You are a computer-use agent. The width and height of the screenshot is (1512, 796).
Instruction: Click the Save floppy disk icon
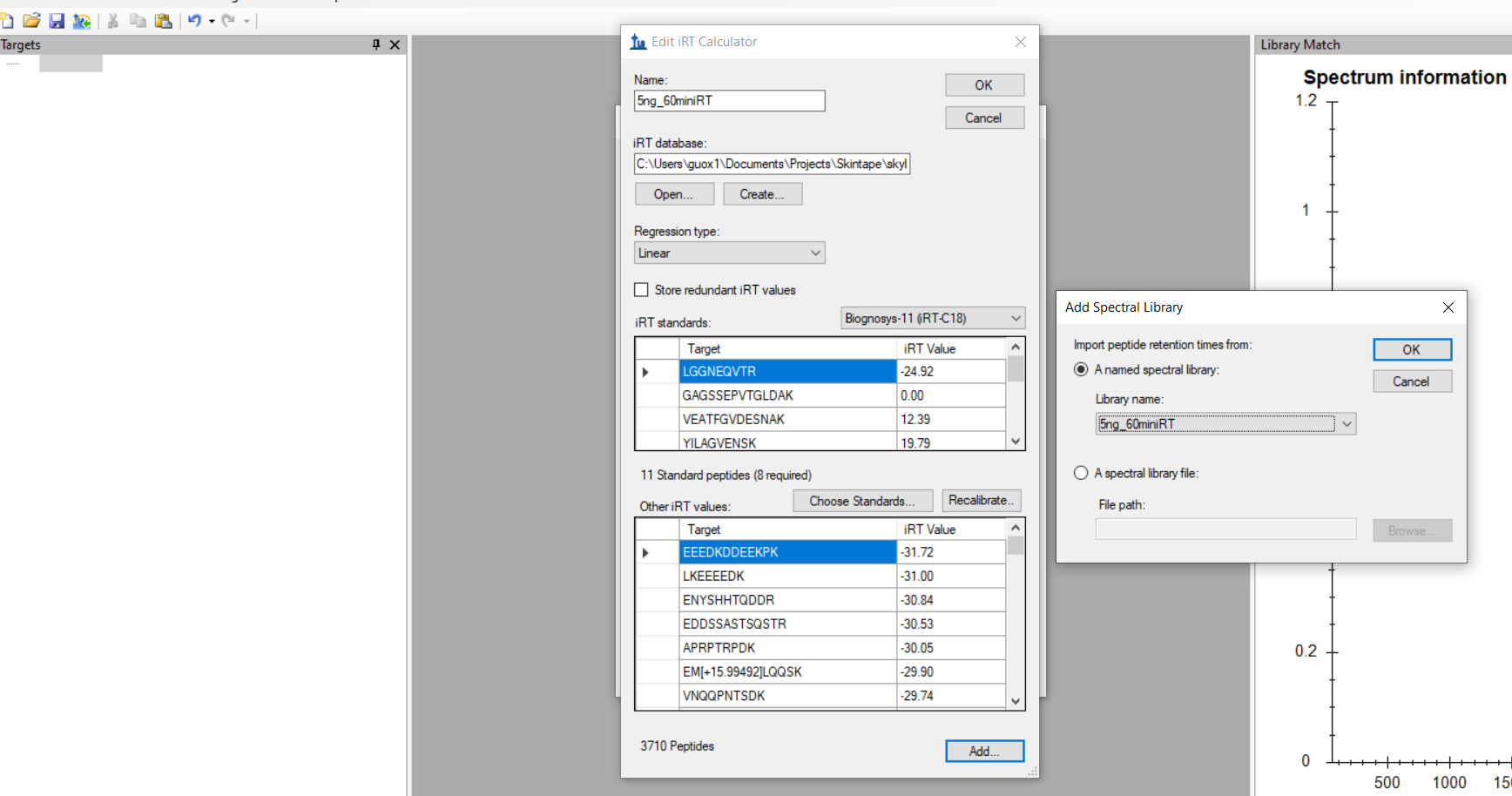point(57,21)
